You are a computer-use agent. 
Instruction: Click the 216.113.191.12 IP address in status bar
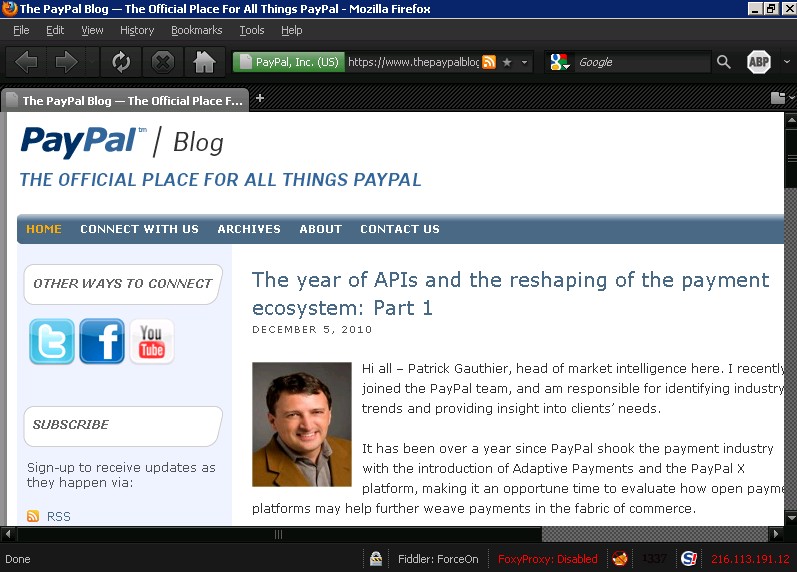750,559
